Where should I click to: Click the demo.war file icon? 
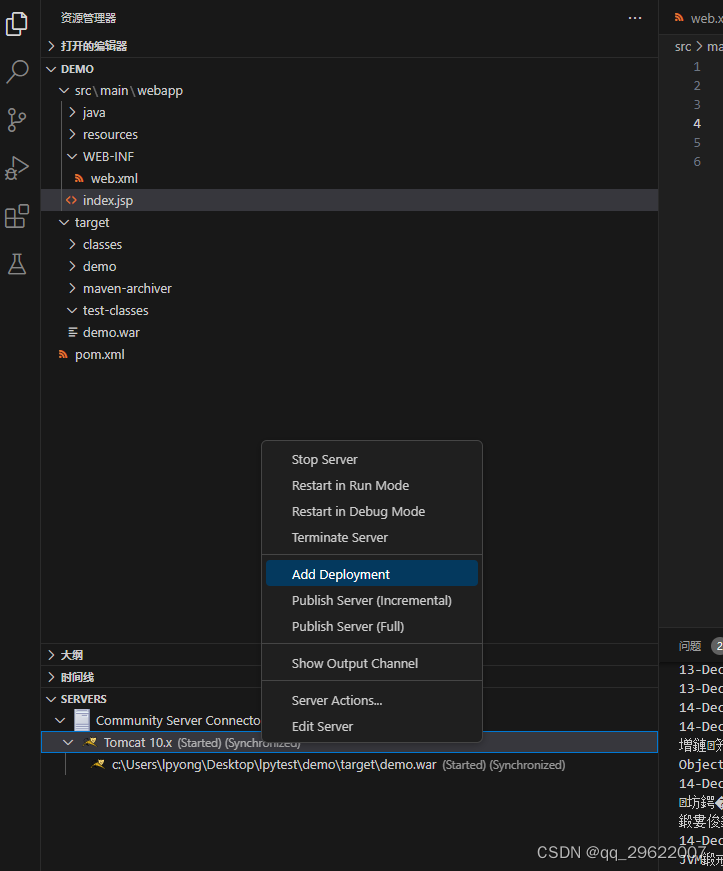point(72,332)
